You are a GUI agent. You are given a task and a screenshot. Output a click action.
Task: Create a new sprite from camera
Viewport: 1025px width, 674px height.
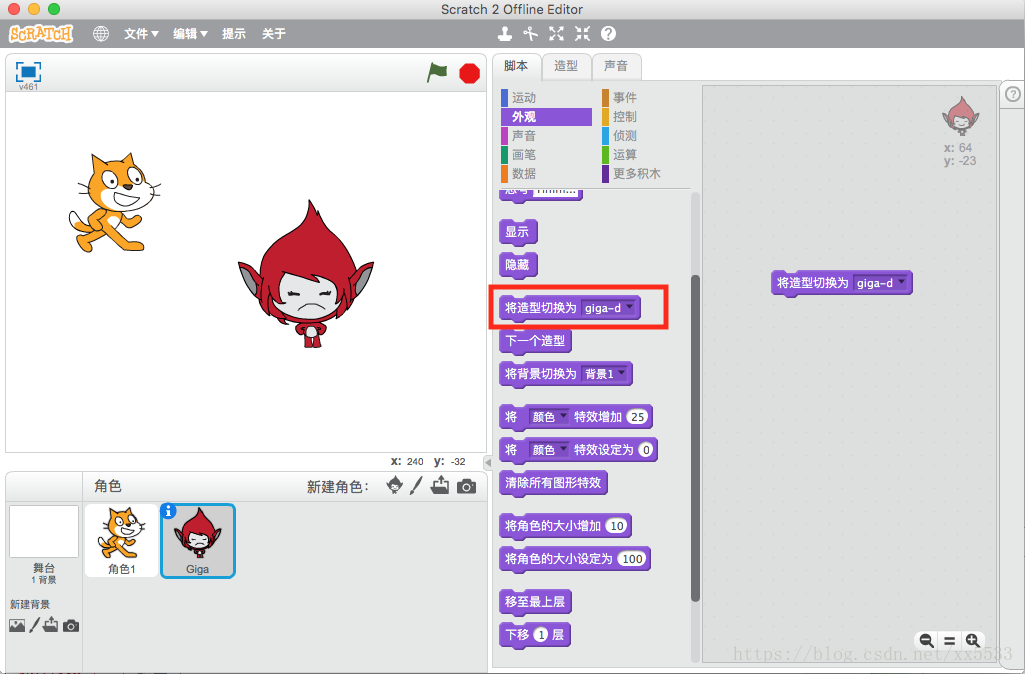click(x=466, y=486)
